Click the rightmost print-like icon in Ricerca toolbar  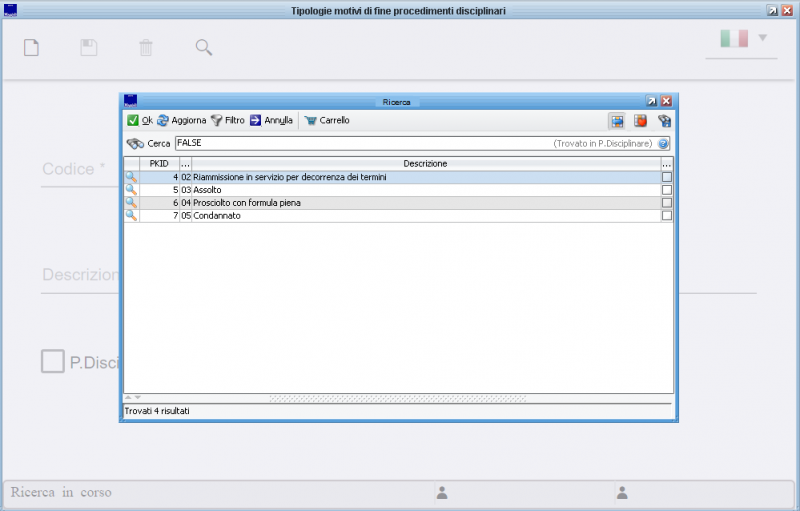click(x=664, y=121)
